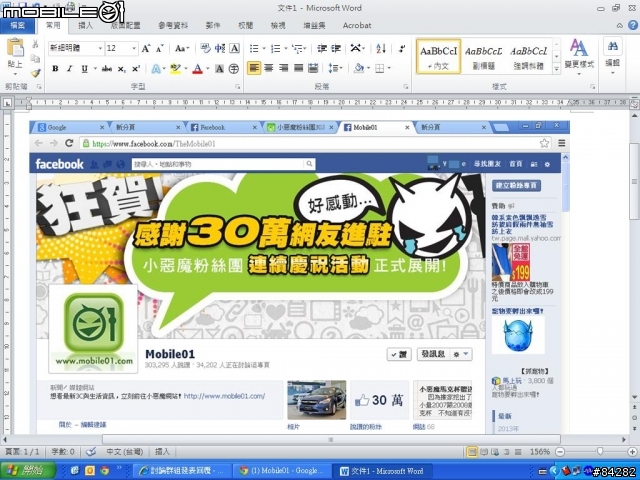Click the Cut scissors icon
The width and height of the screenshot is (640, 480).
click(35, 44)
